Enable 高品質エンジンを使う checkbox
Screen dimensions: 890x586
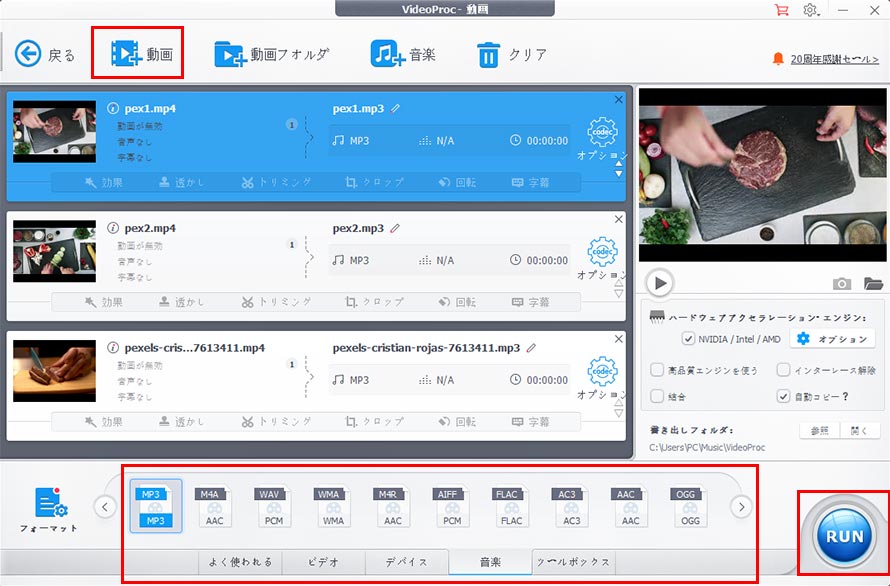(x=657, y=370)
